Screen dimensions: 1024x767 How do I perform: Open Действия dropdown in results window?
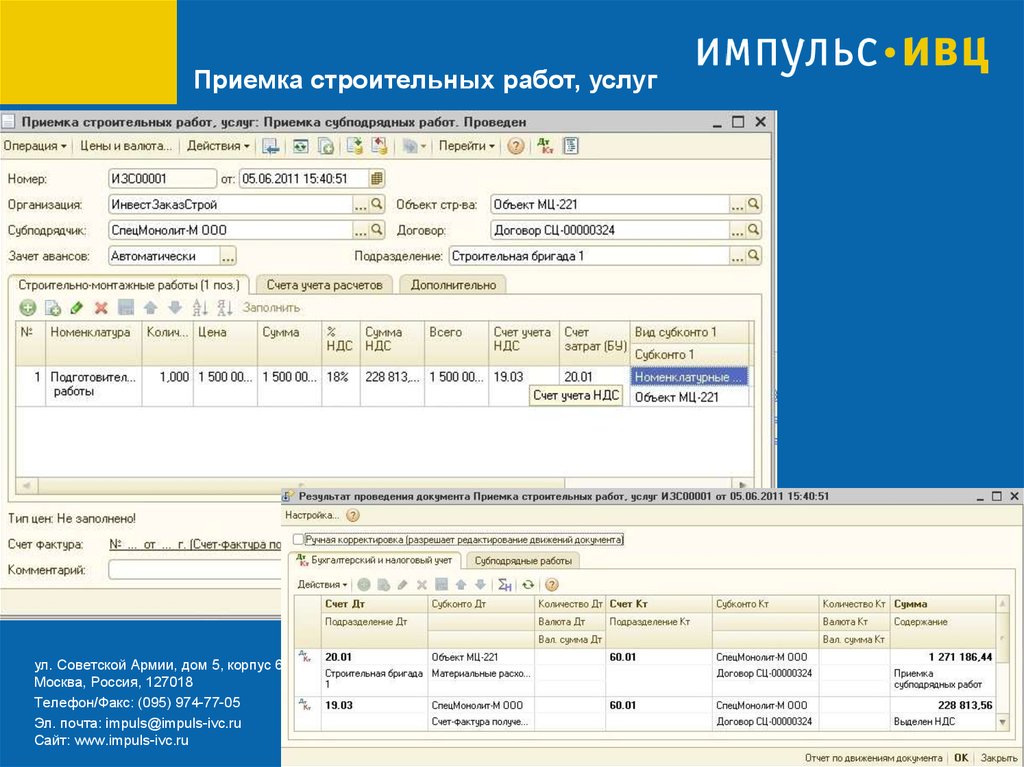coord(323,585)
